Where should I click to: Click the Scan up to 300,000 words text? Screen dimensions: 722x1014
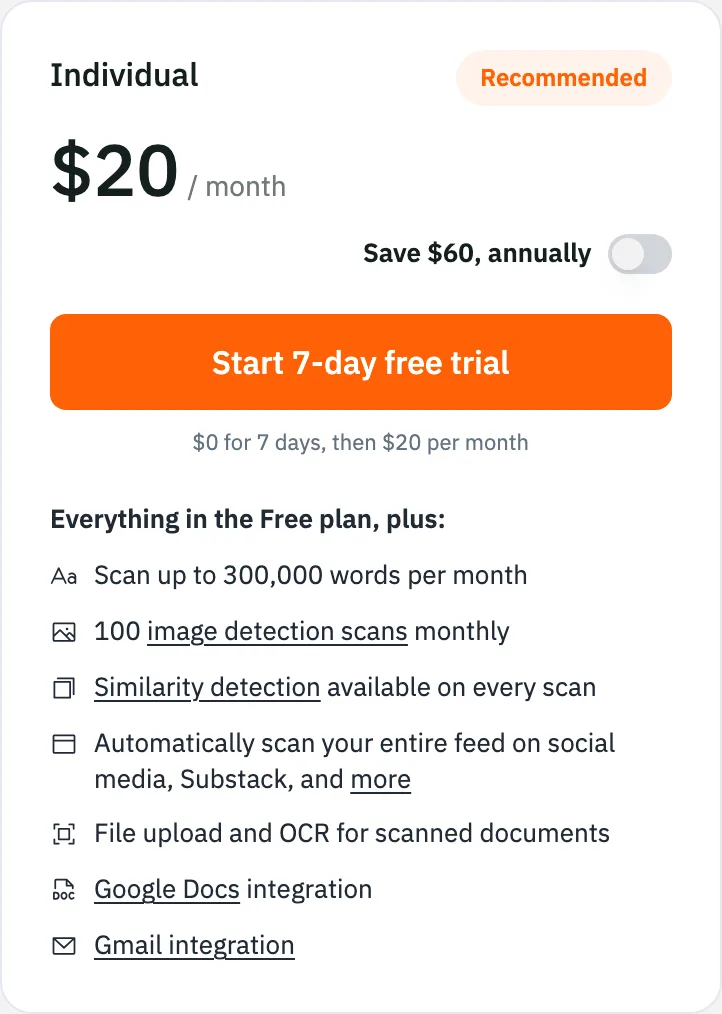point(311,576)
